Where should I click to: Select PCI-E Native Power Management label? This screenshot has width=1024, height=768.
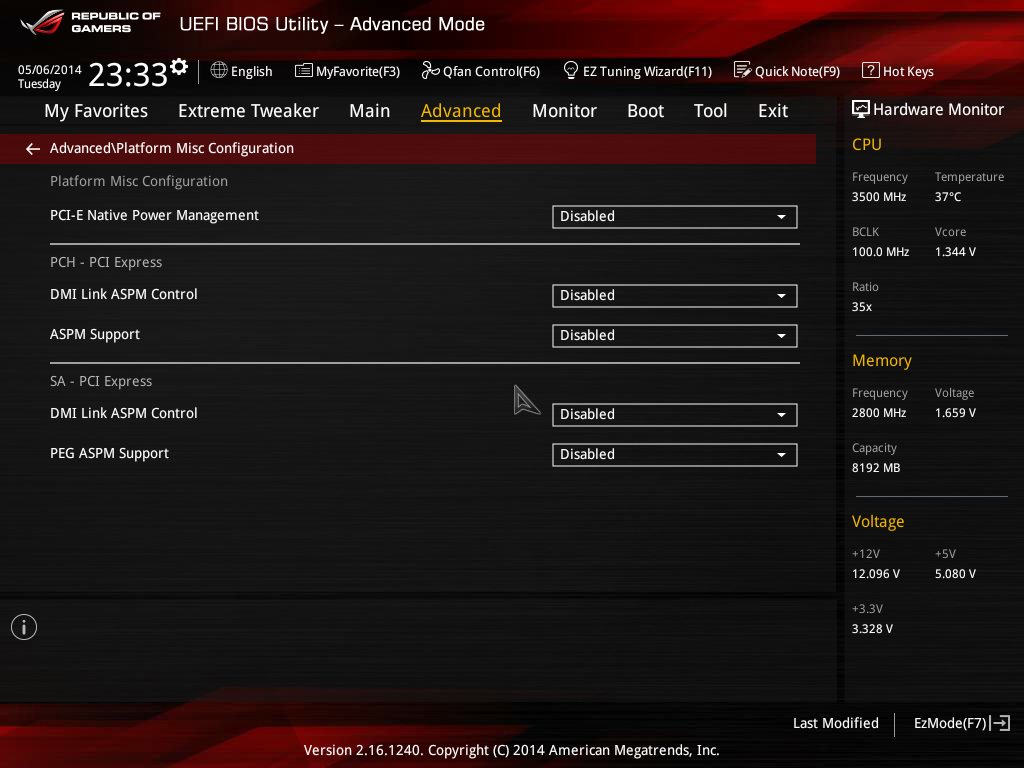(154, 216)
